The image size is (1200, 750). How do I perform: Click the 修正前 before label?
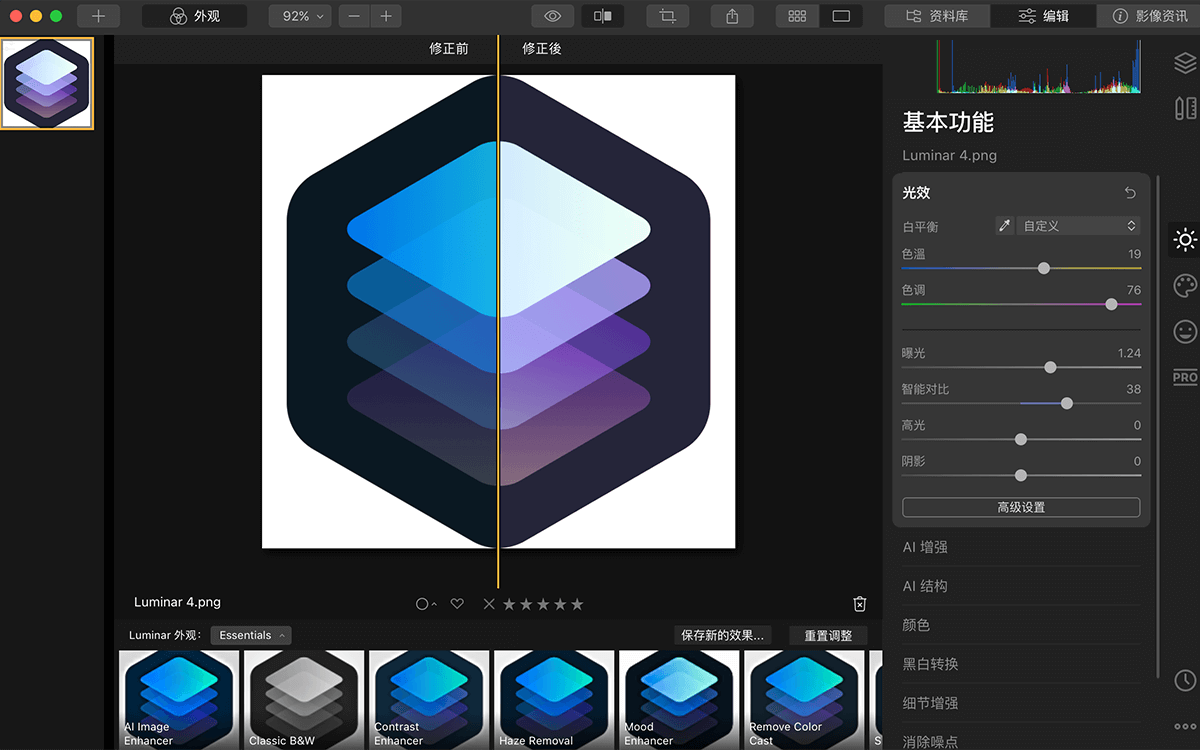coord(449,48)
